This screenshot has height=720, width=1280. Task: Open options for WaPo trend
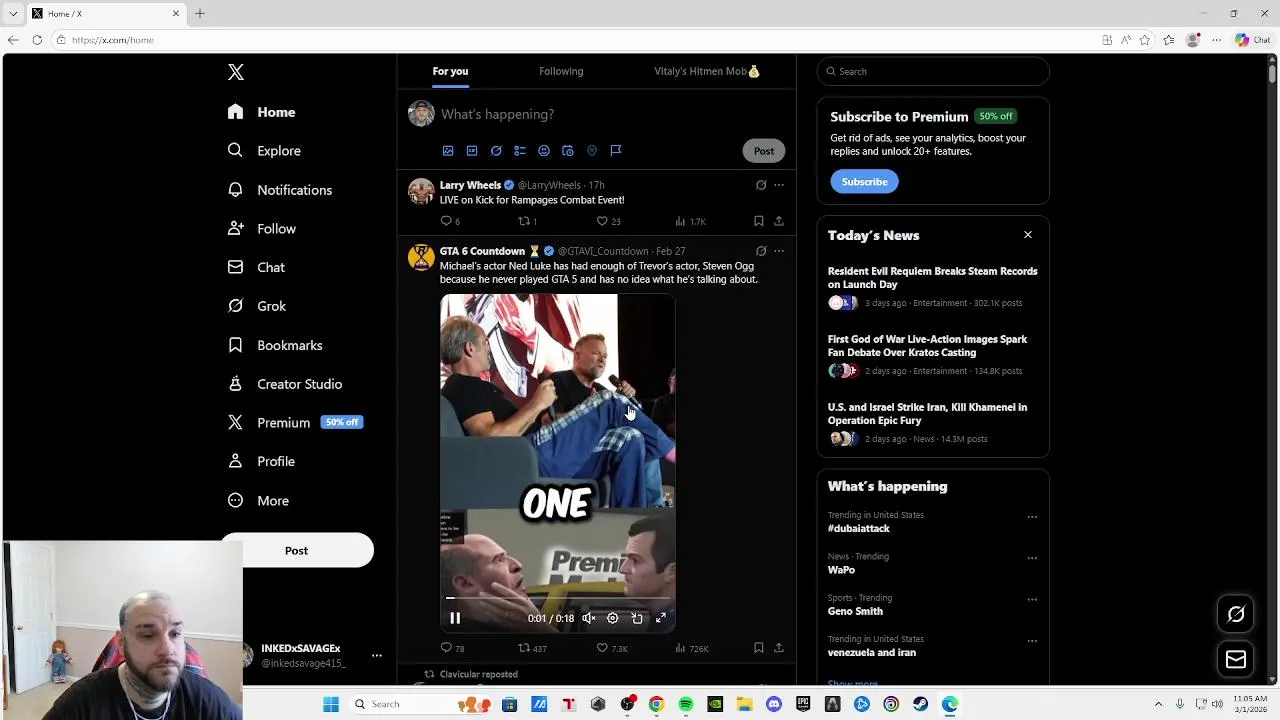coord(1032,558)
